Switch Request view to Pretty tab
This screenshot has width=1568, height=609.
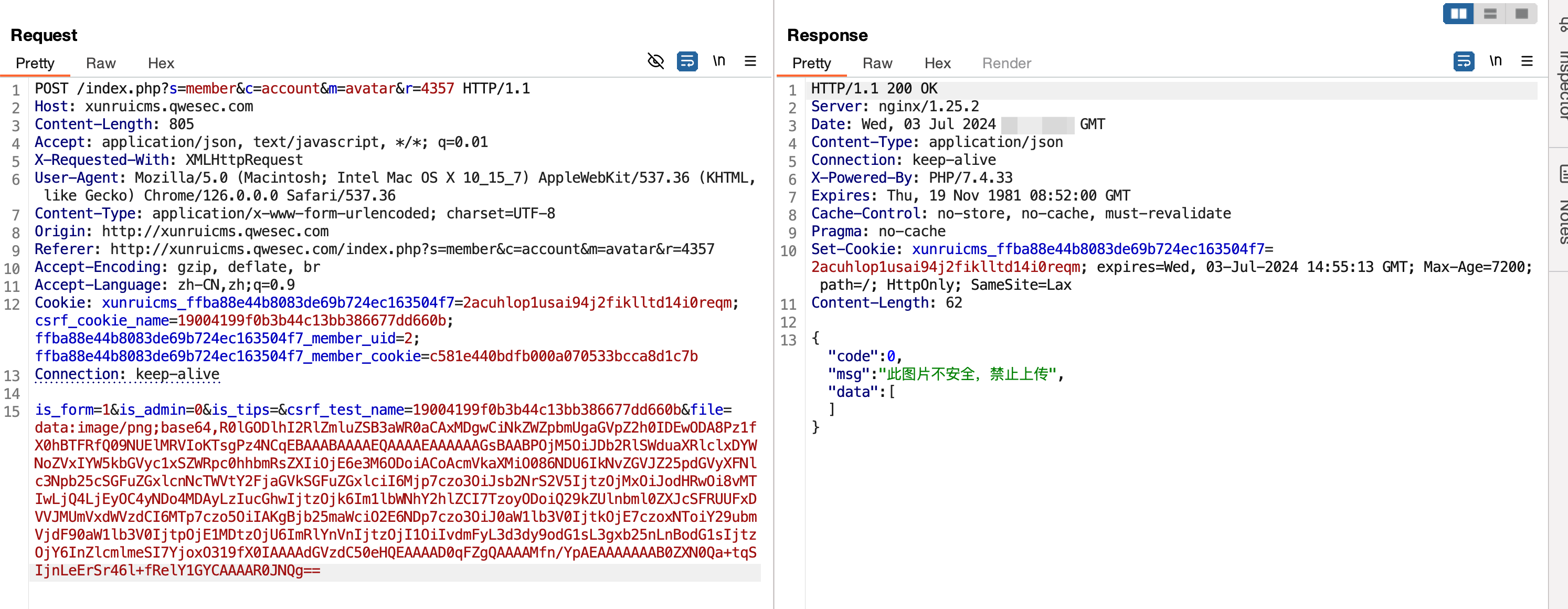[x=35, y=64]
